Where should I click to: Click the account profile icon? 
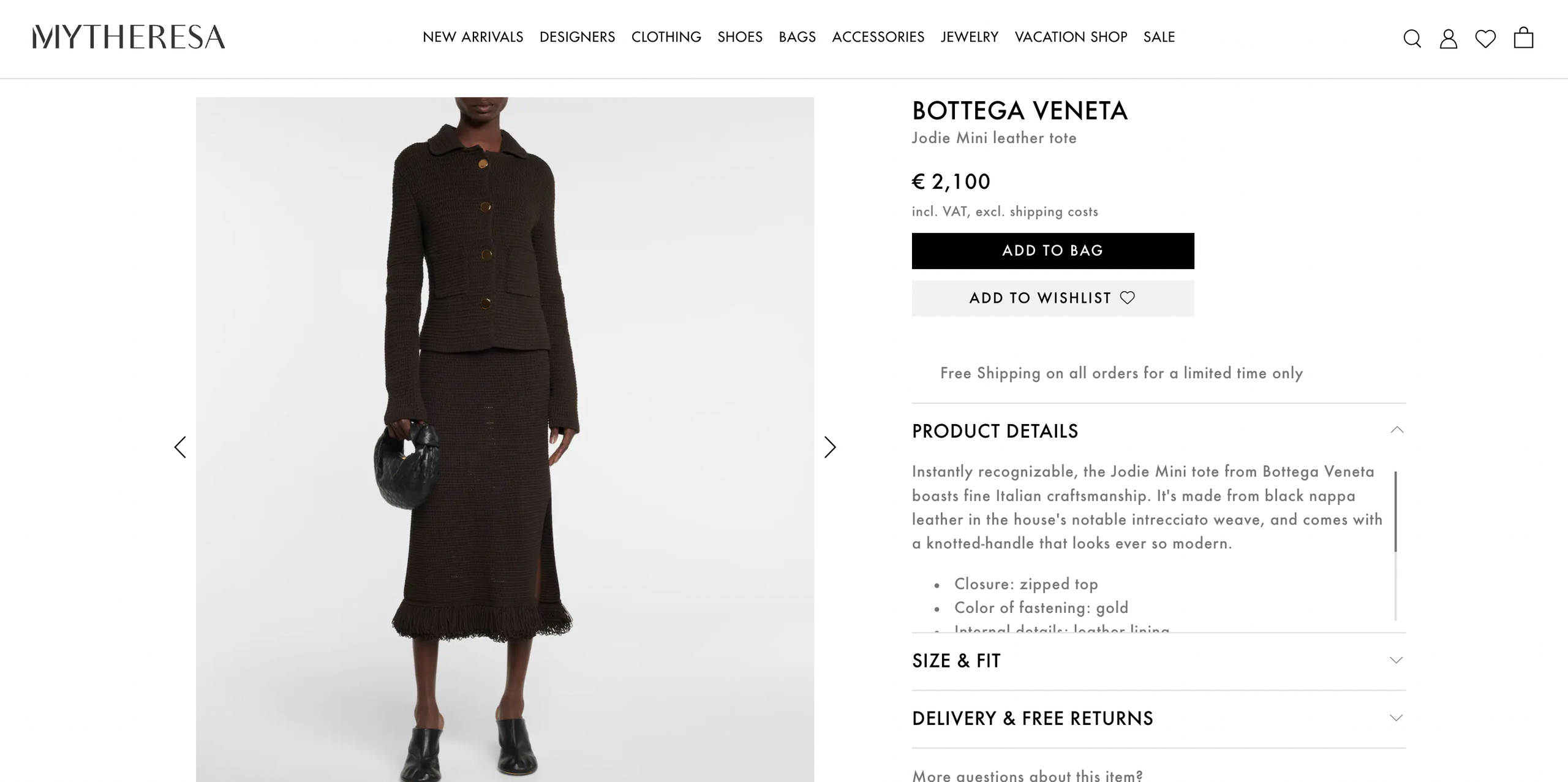click(1448, 39)
